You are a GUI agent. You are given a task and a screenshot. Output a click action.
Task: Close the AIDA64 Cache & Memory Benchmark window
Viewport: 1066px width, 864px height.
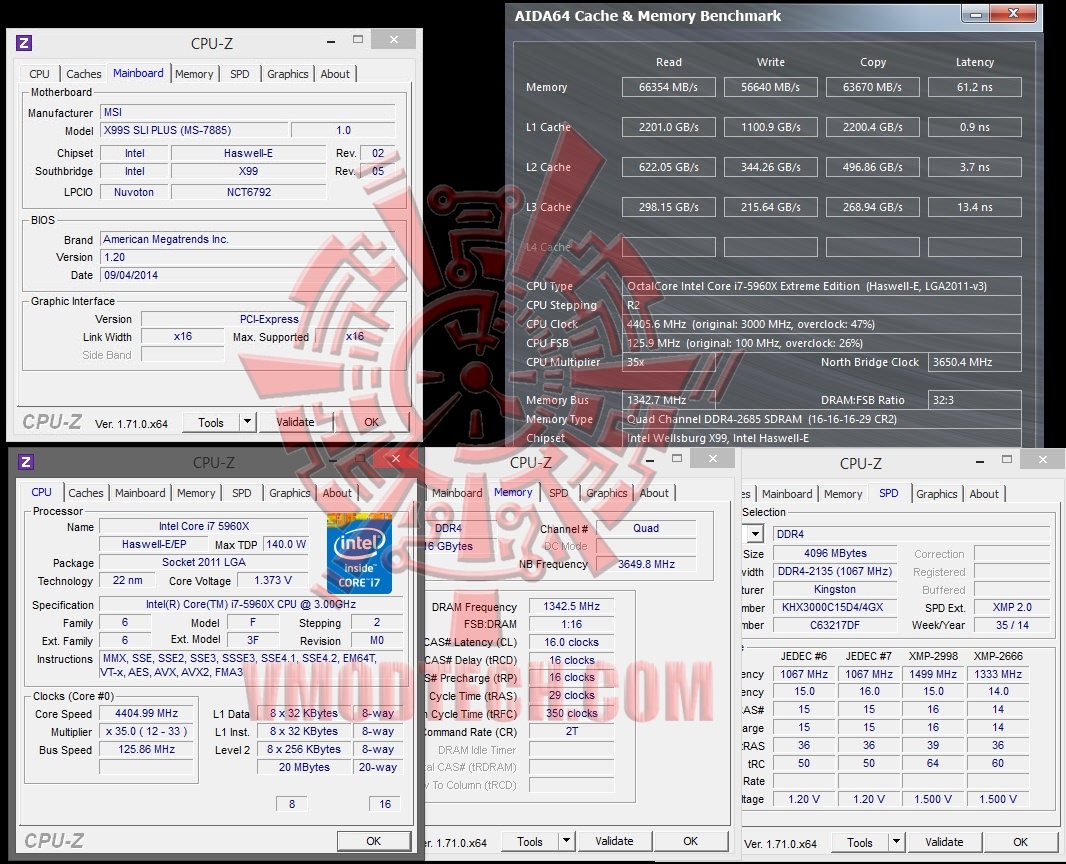(x=1014, y=14)
